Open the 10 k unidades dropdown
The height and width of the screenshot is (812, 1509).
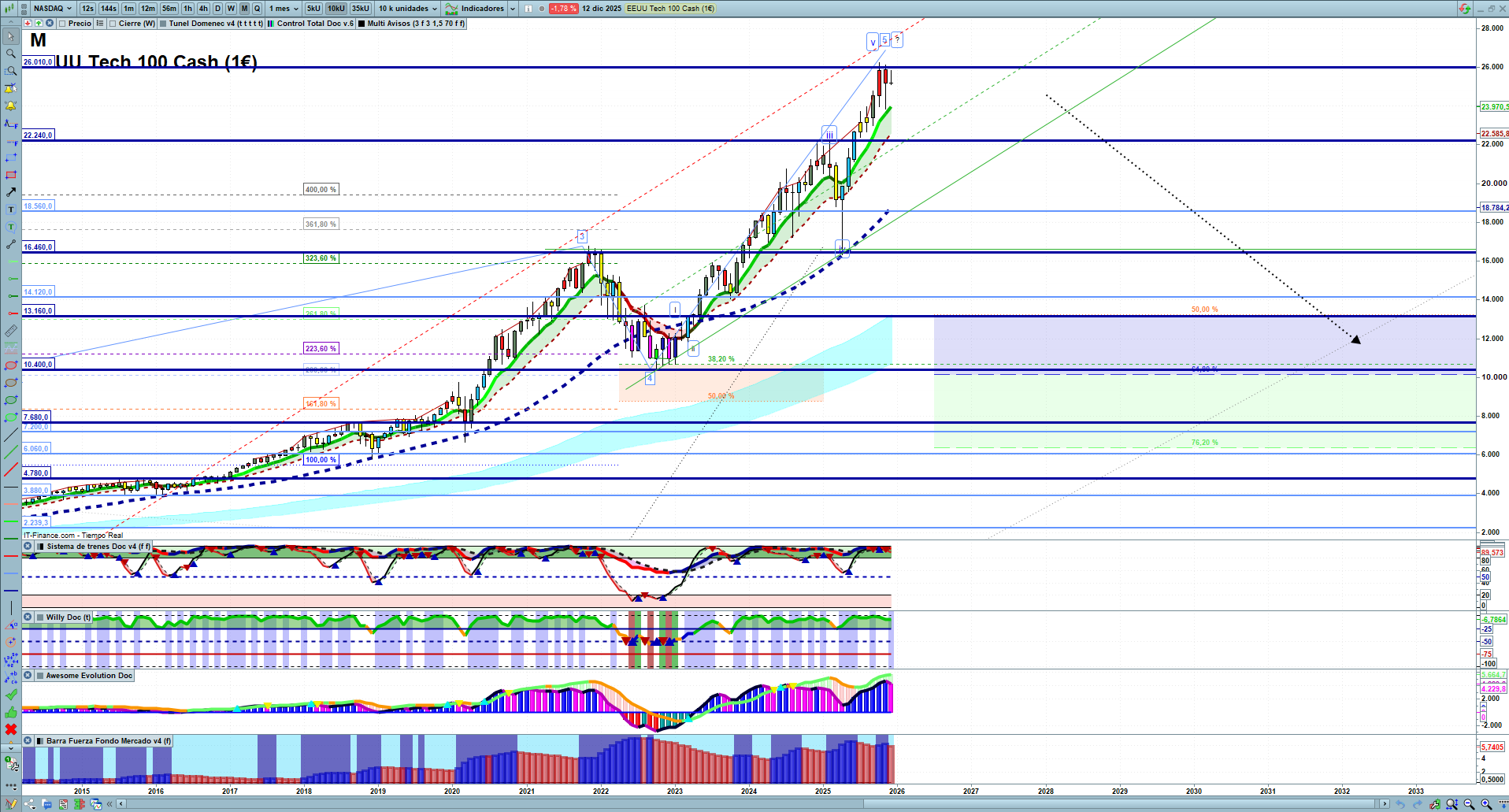[x=407, y=9]
